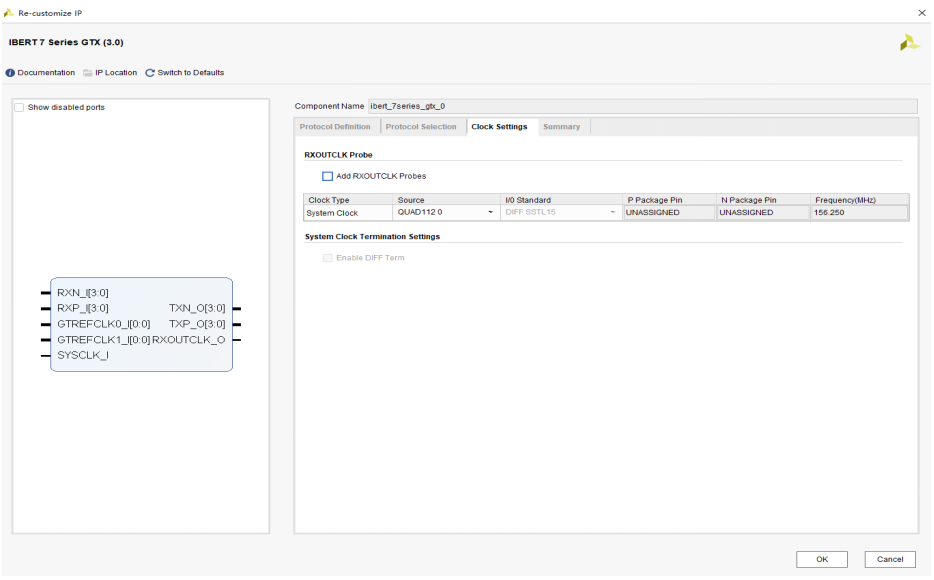Go to the Summary tab
Image resolution: width=934 pixels, height=580 pixels.
point(561,127)
